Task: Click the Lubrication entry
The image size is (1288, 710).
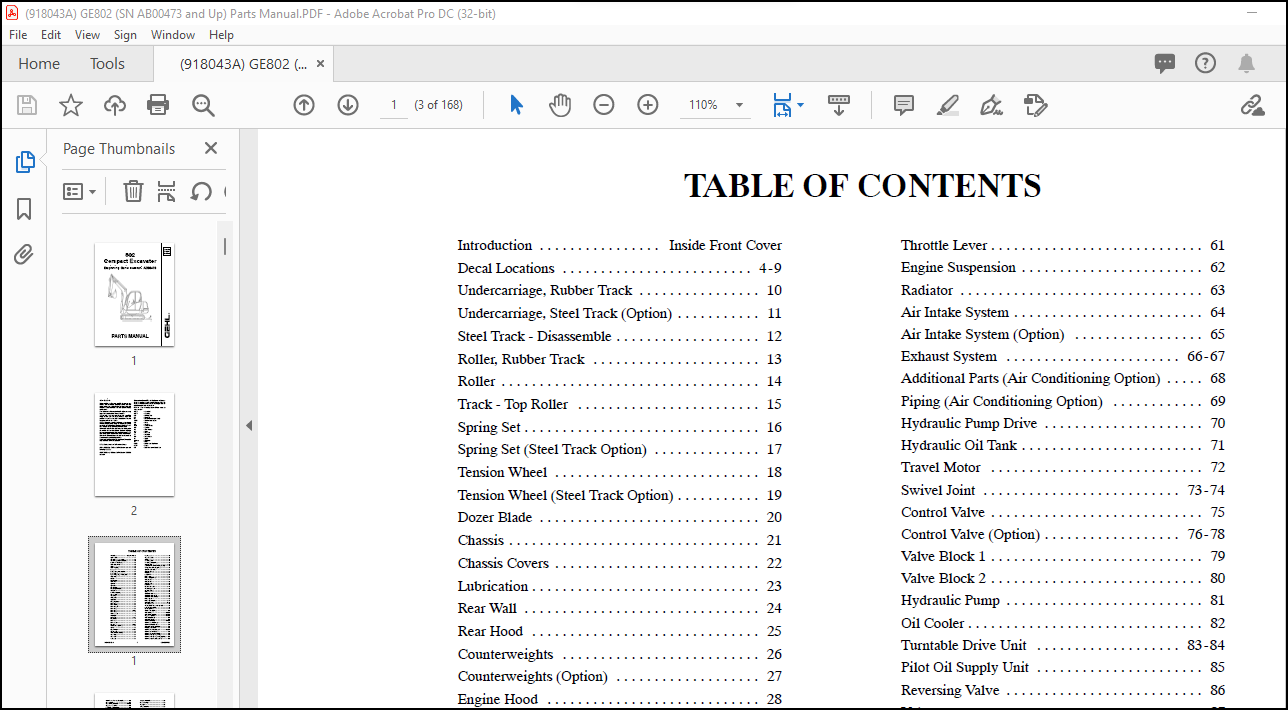Action: [620, 586]
